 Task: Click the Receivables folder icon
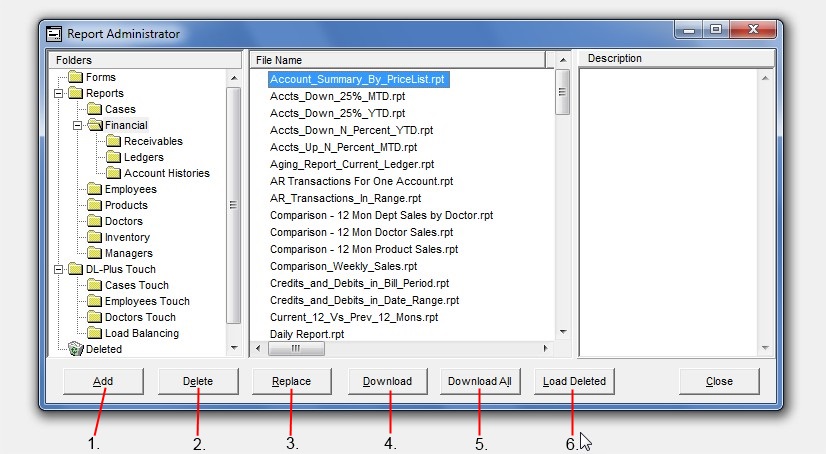point(113,141)
